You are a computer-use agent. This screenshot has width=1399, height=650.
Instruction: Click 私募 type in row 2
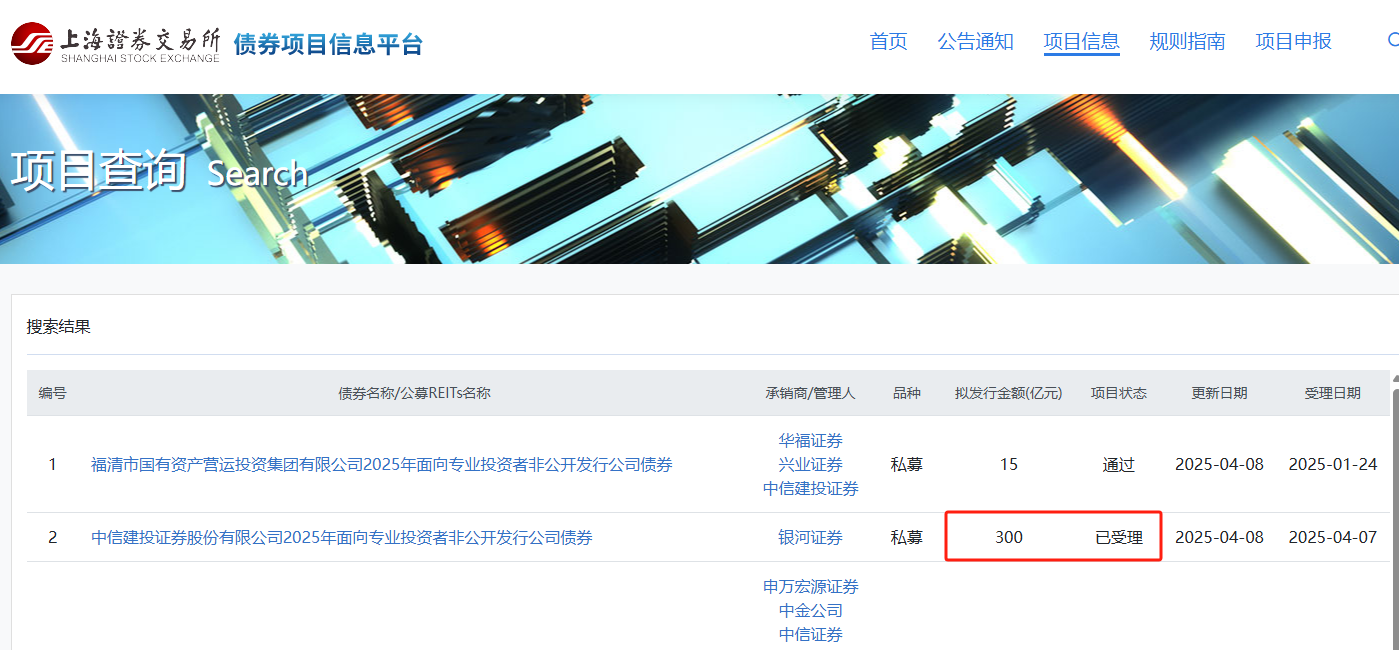(907, 537)
